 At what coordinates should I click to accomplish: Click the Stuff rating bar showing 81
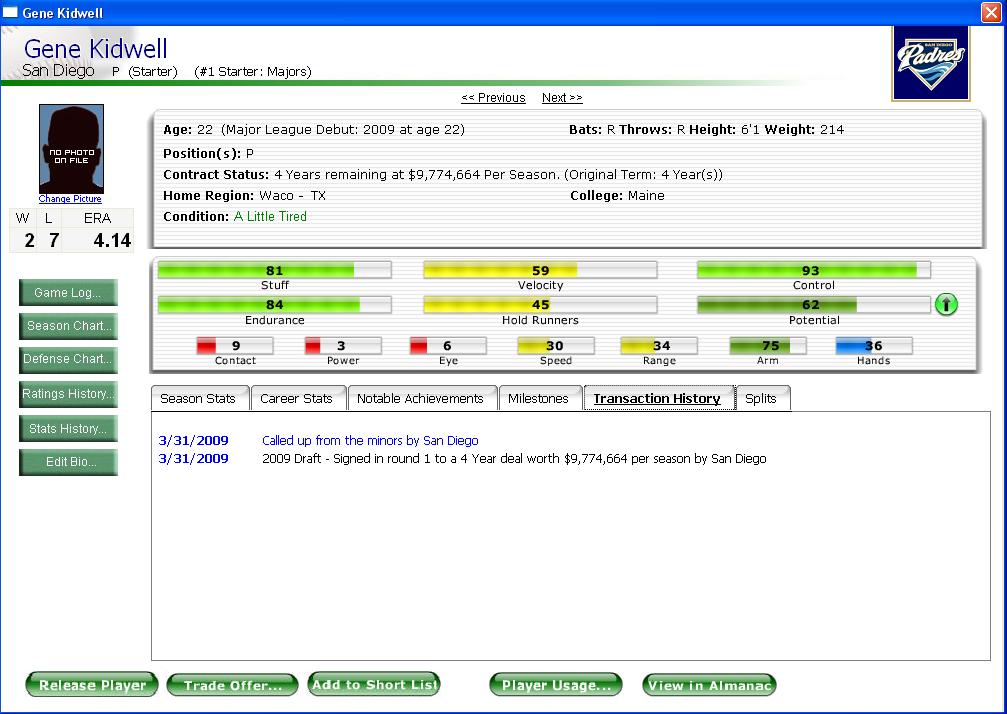pos(274,270)
